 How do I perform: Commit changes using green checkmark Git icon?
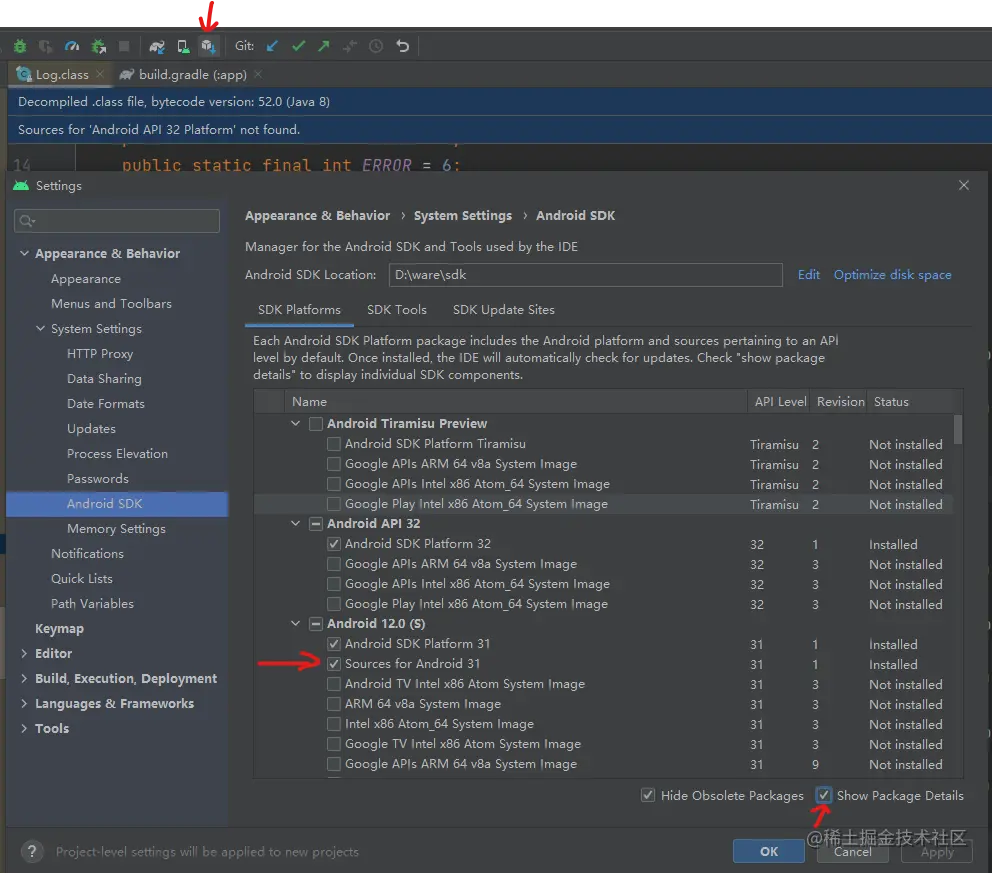point(297,46)
